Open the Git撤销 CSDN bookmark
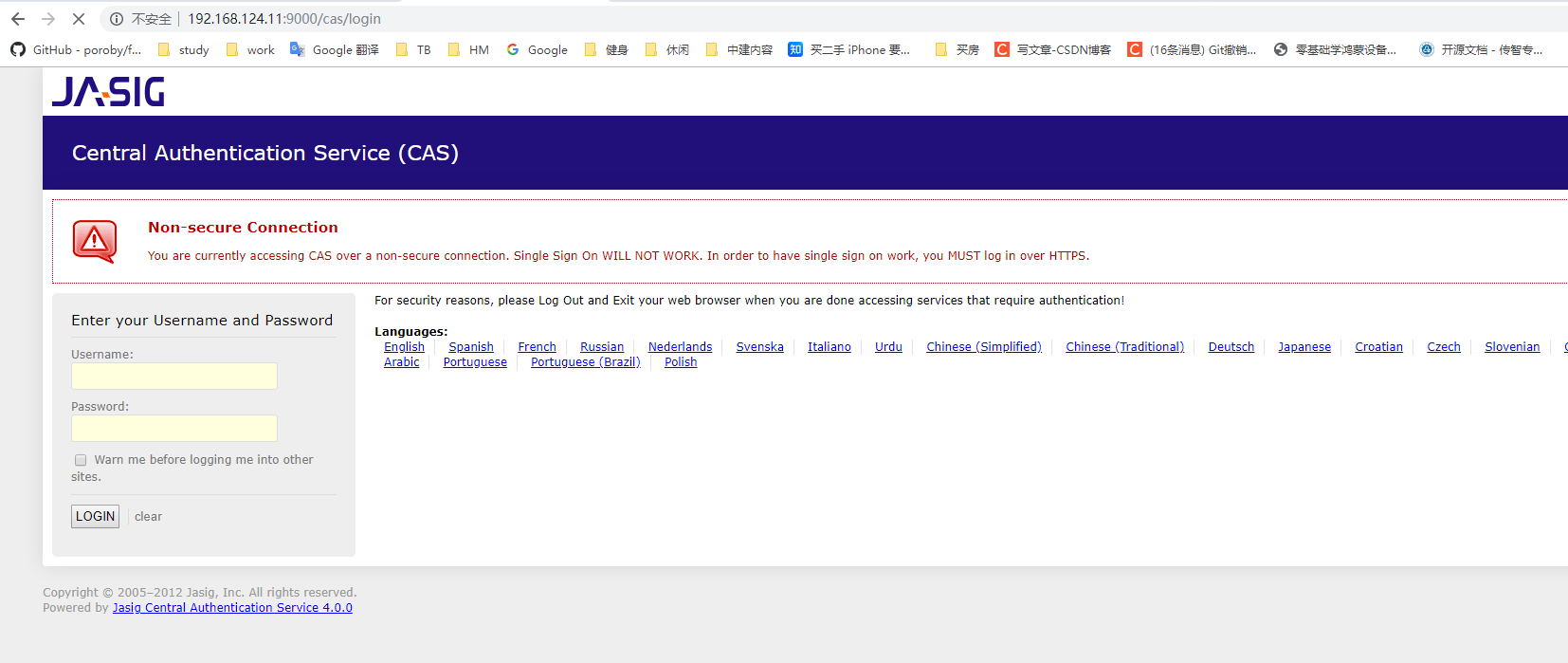 click(x=1192, y=49)
